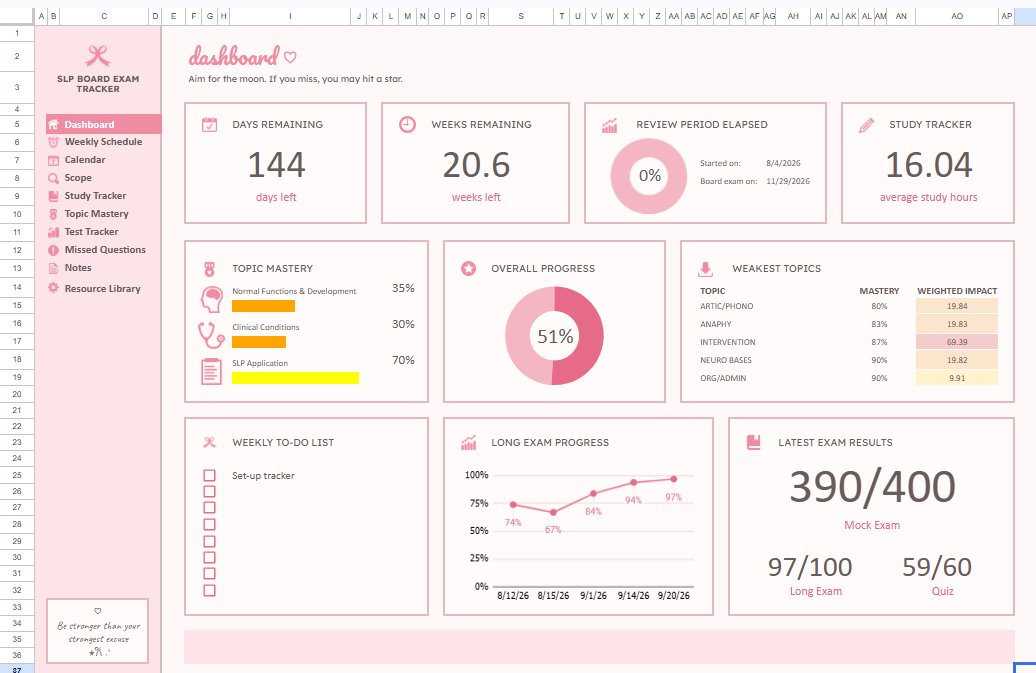Select the orange Normal Functions mastery bar

263,306
